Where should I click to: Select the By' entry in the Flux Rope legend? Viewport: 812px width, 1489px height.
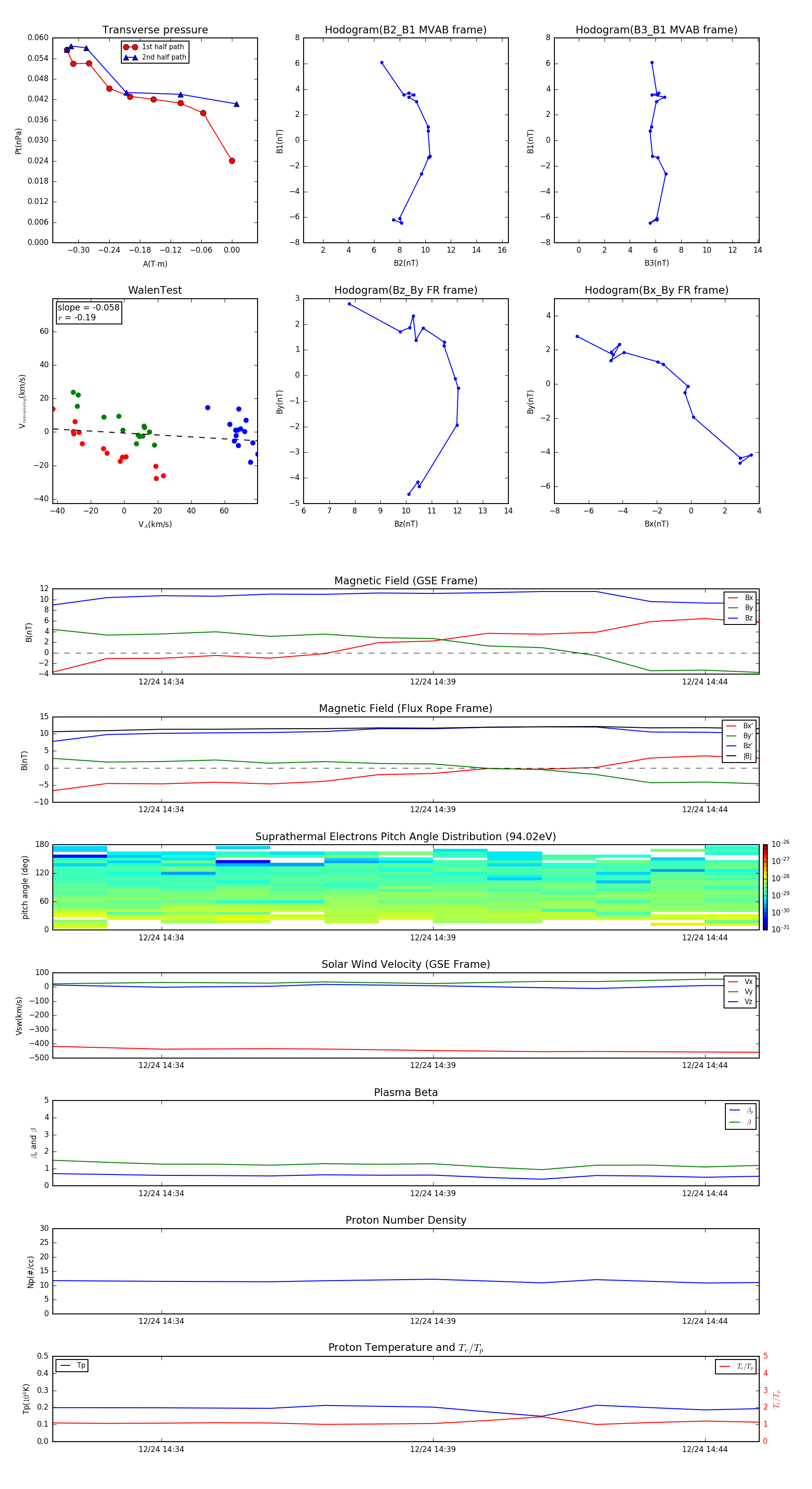[x=739, y=736]
